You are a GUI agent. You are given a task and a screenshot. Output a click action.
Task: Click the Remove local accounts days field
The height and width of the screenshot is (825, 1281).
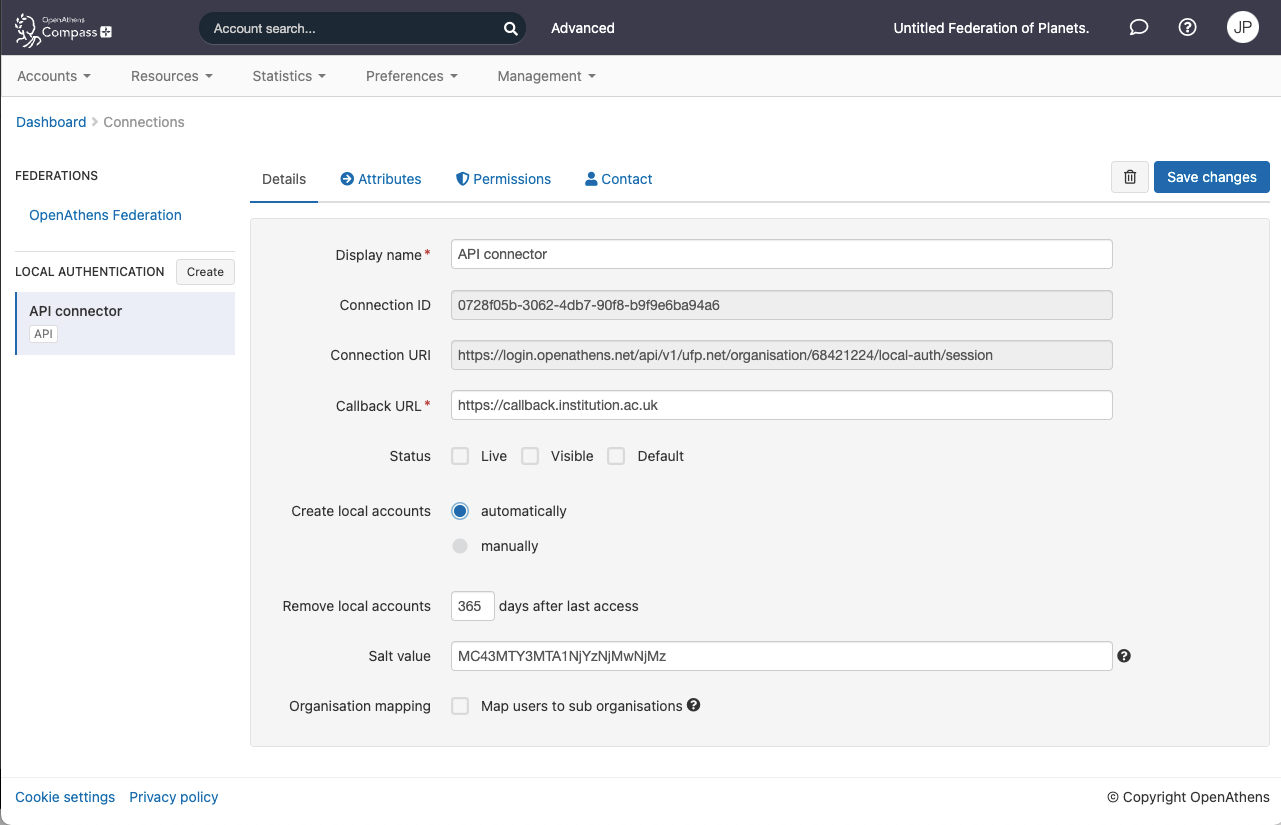pyautogui.click(x=472, y=606)
